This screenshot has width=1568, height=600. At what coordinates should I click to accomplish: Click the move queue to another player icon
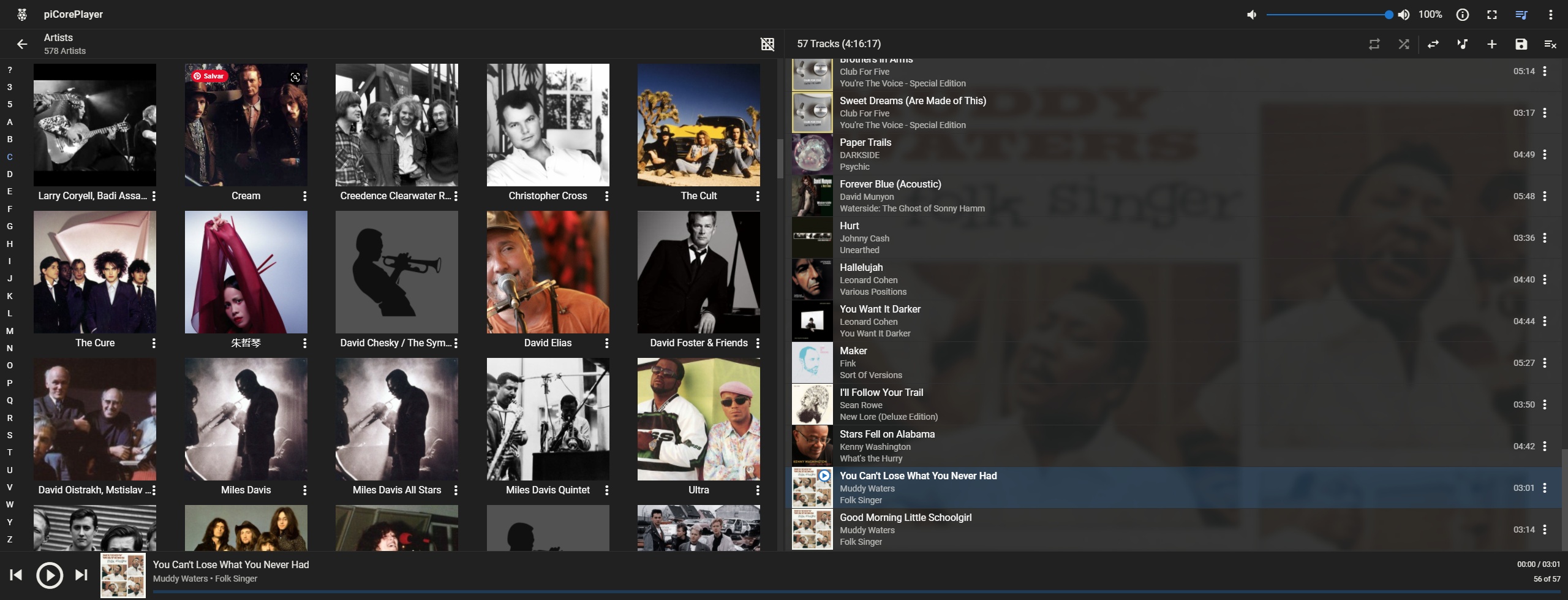1433,44
